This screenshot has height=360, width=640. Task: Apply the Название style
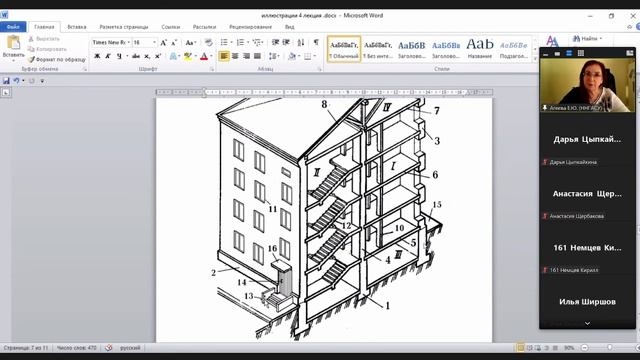point(480,49)
